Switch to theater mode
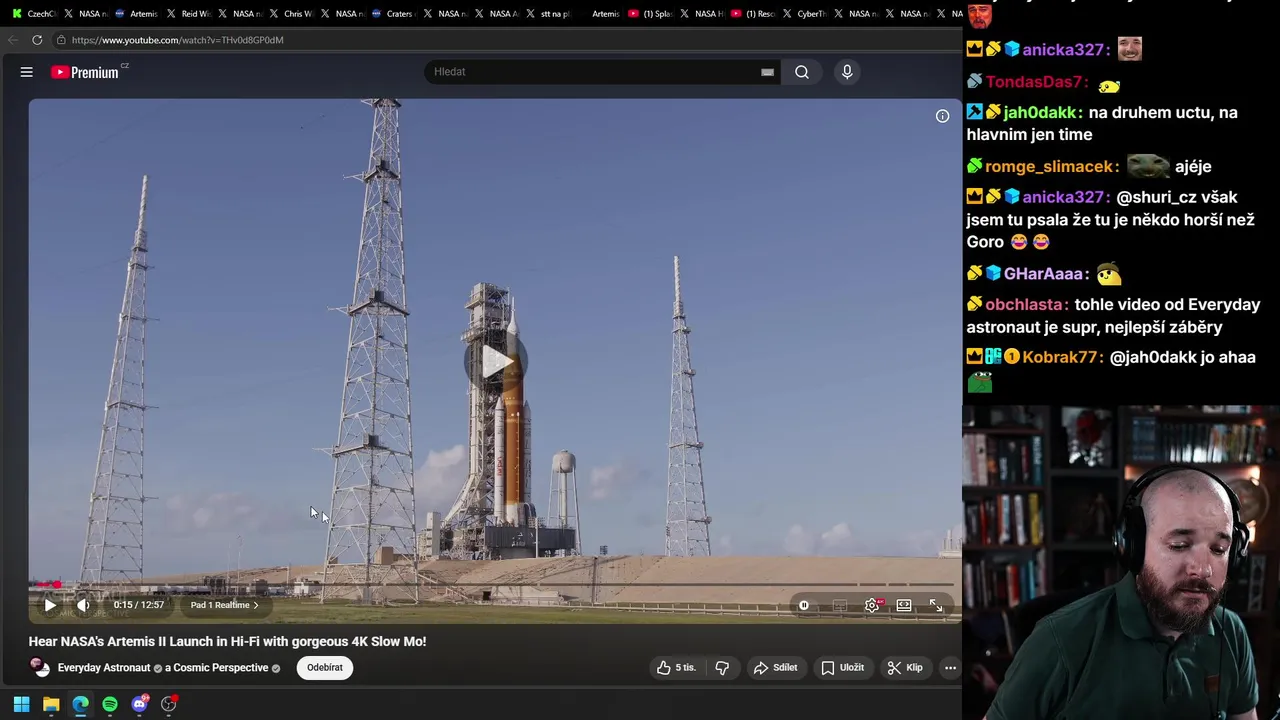This screenshot has height=720, width=1280. [x=904, y=605]
